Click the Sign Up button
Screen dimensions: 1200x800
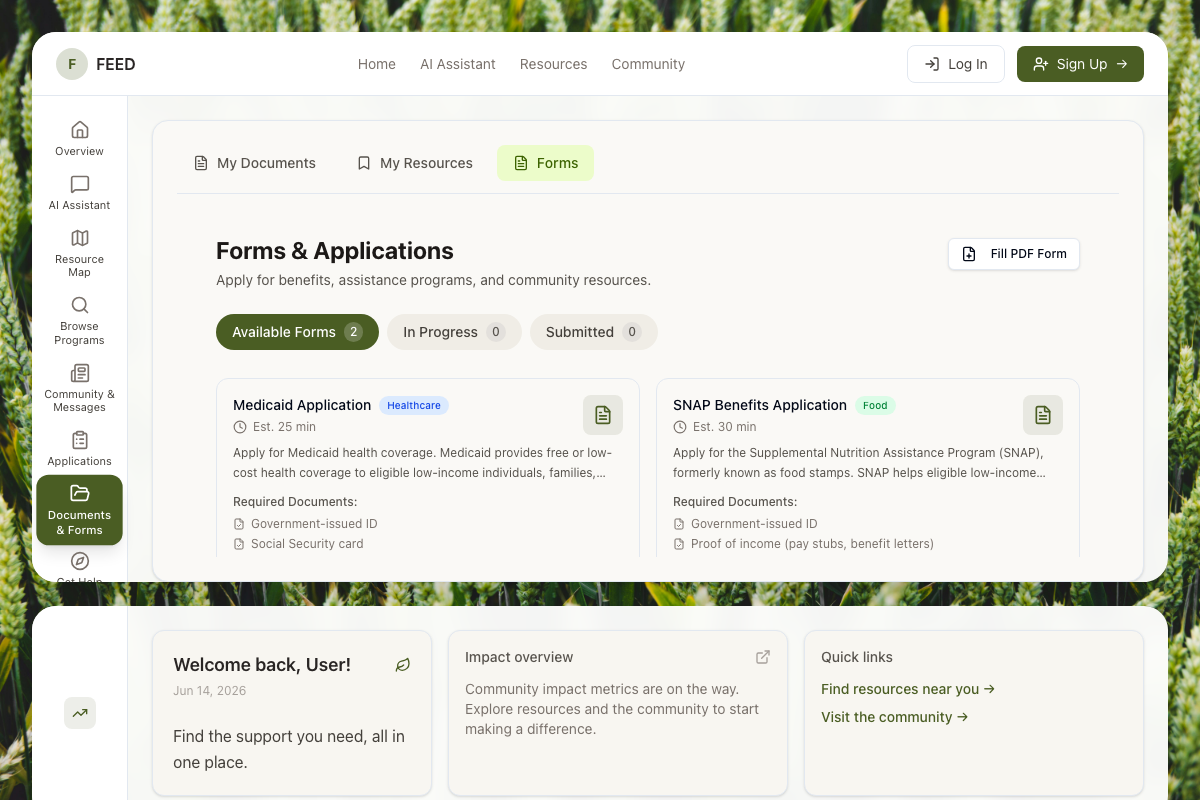1080,64
